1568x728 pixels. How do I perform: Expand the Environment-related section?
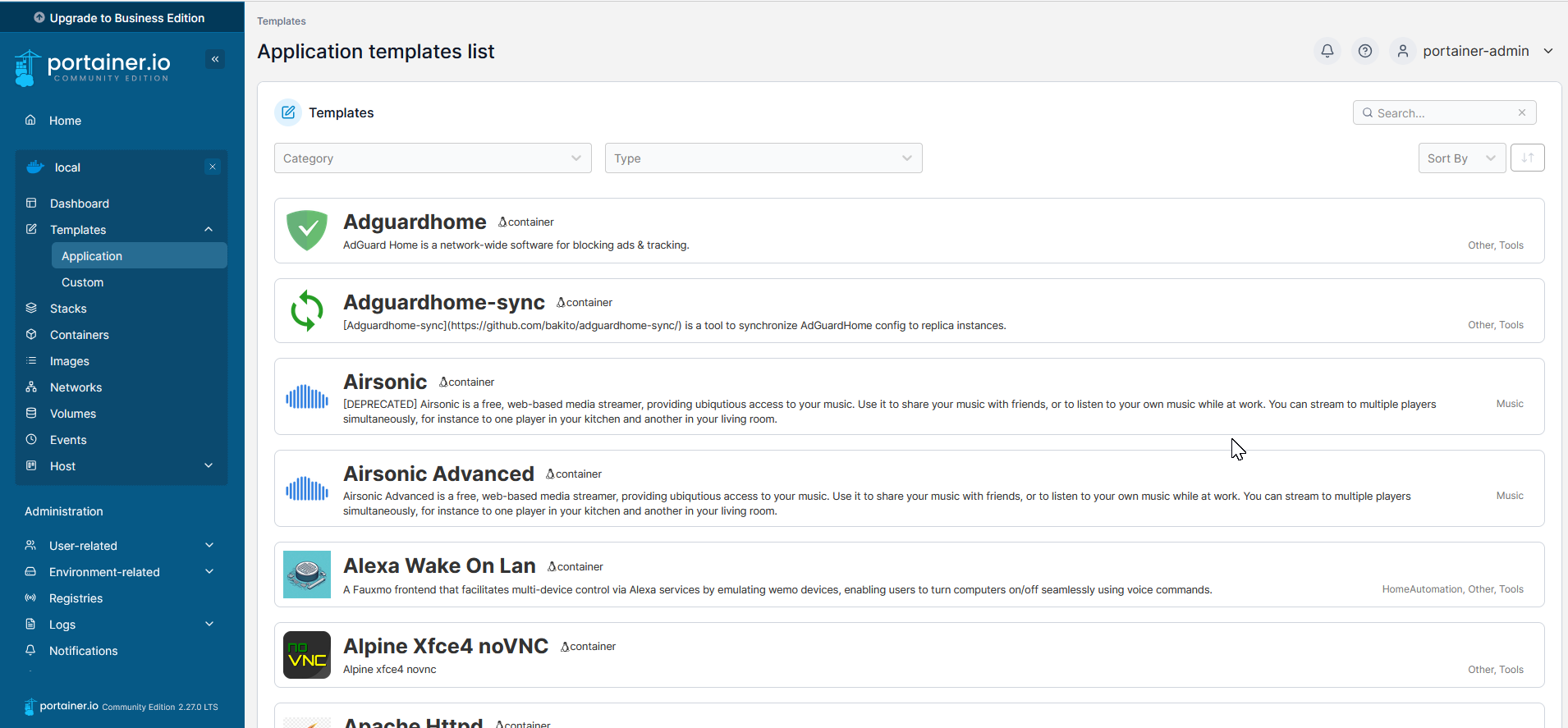(209, 571)
